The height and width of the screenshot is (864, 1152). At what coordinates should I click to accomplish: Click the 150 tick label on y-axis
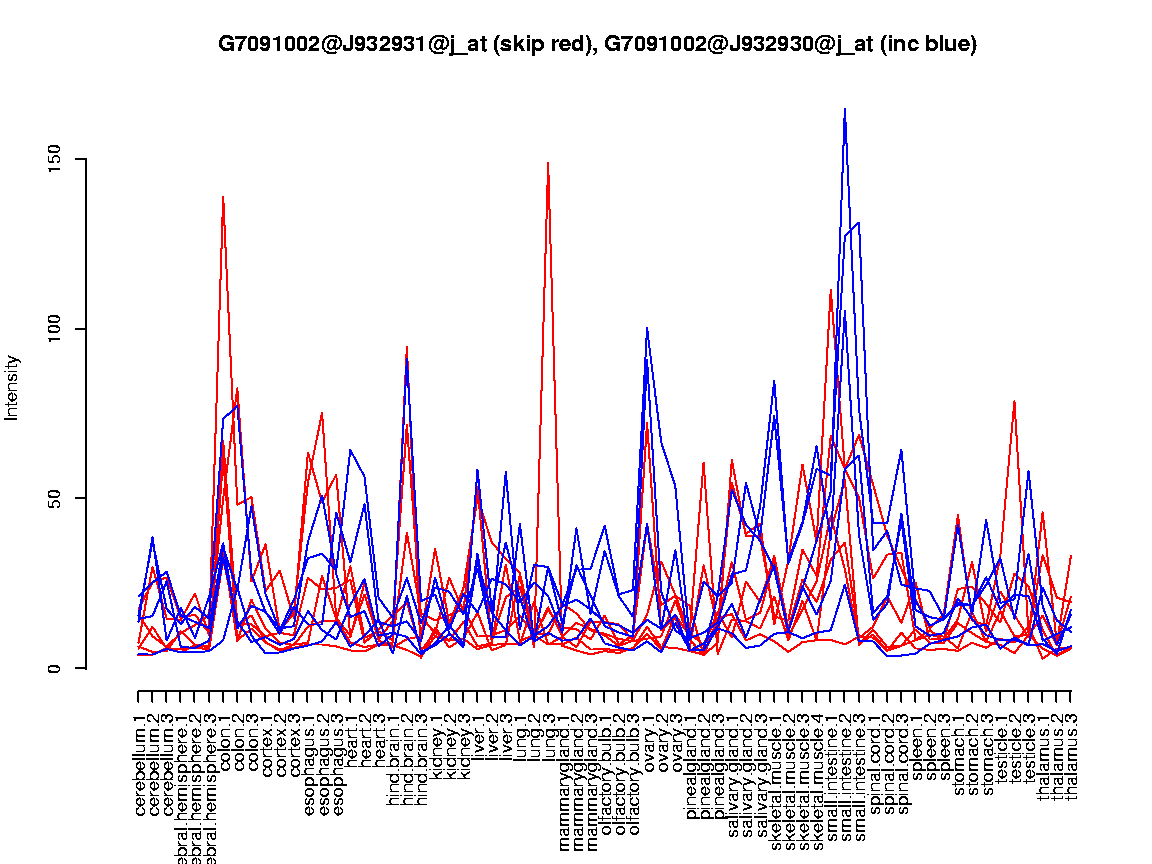(55, 158)
